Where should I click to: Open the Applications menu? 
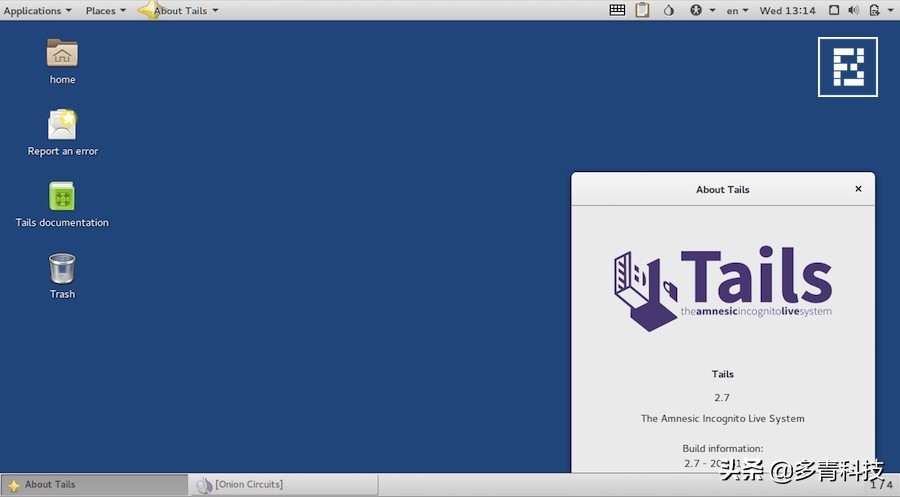[x=37, y=10]
